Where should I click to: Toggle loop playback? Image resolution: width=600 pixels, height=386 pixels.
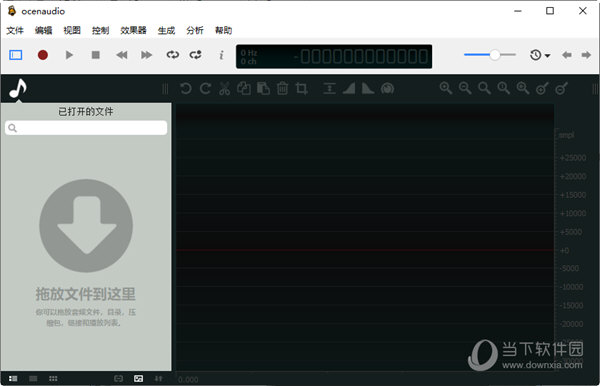173,55
